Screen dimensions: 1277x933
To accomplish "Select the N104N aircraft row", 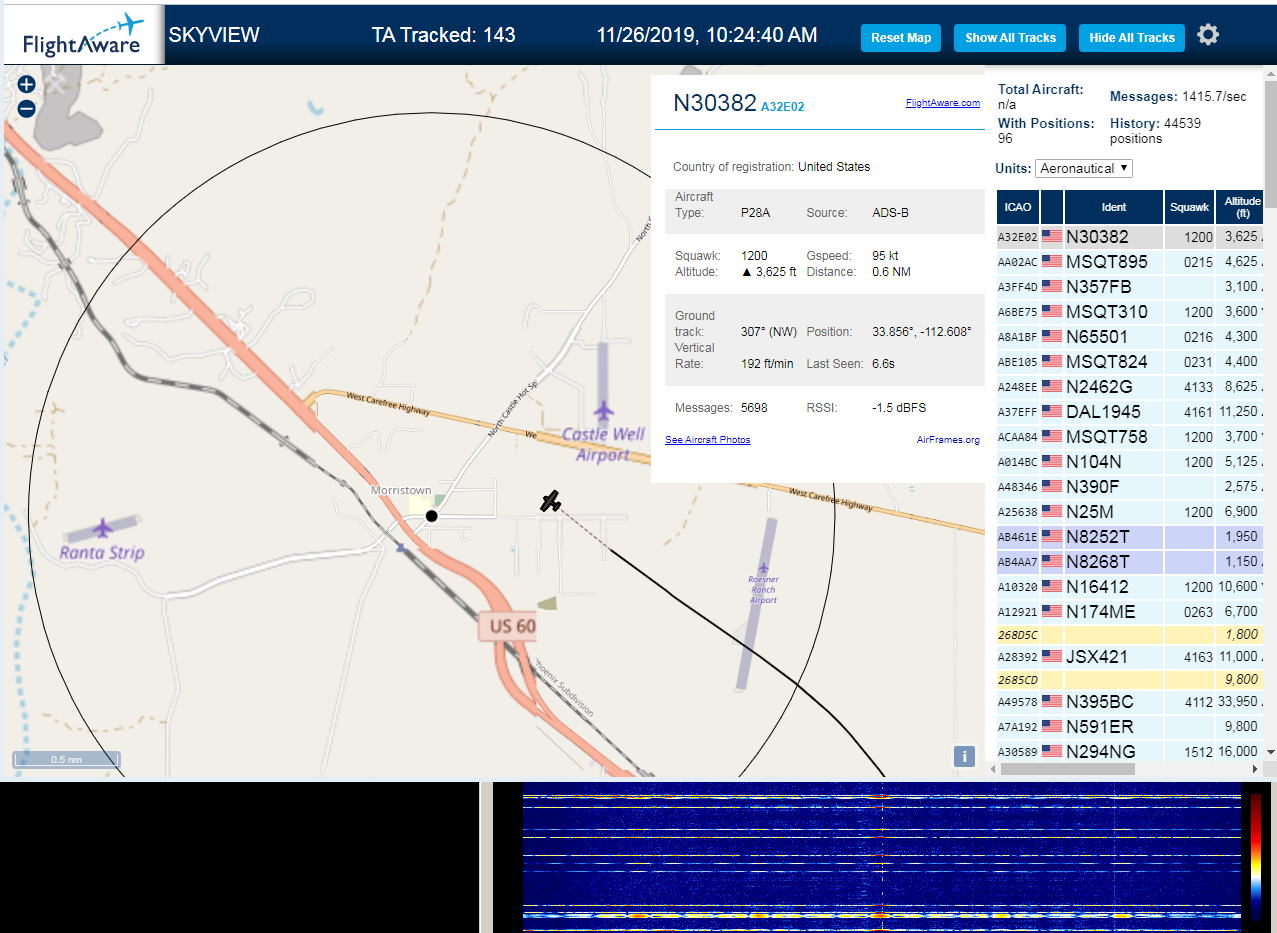I will pyautogui.click(x=1130, y=462).
